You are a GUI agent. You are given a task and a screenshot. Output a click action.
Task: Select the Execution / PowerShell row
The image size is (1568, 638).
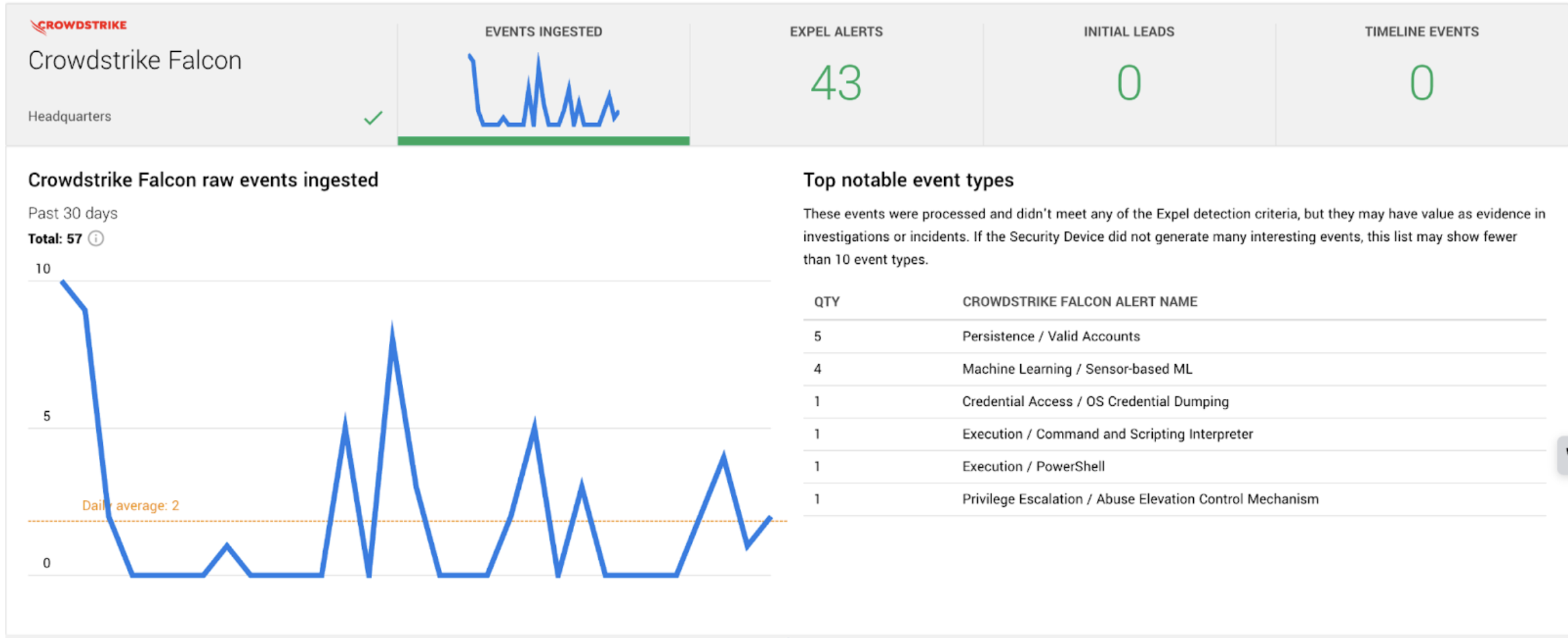[x=1174, y=466]
